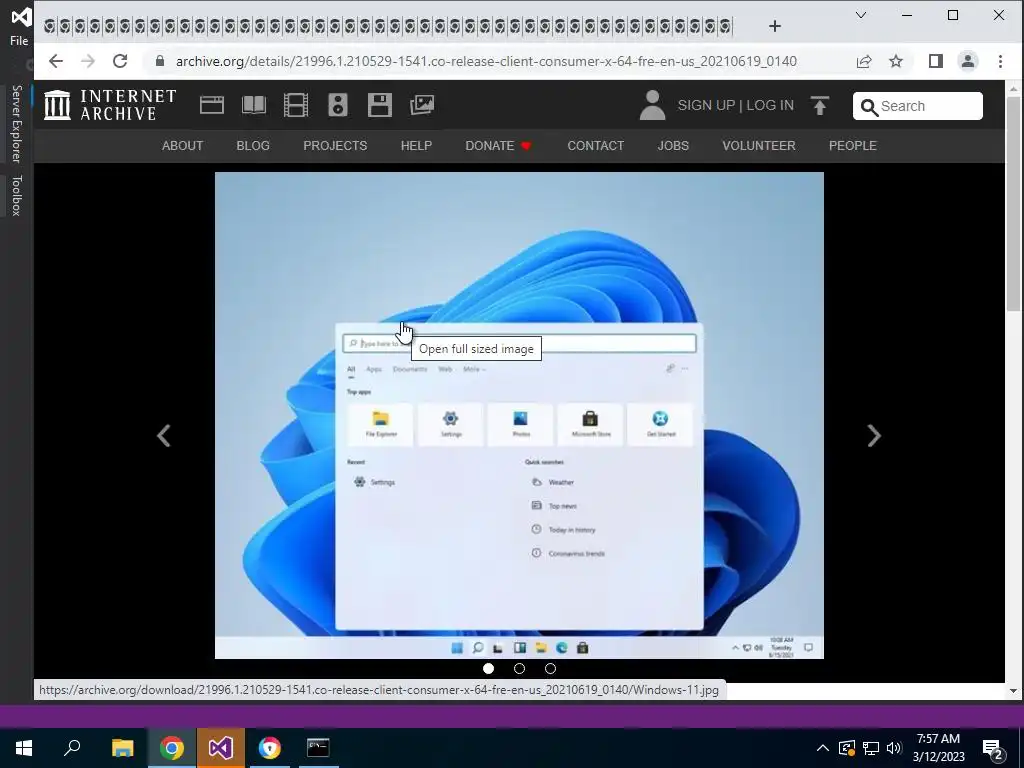This screenshot has height=768, width=1024.
Task: Open the VOLUNTEER link
Action: [758, 146]
